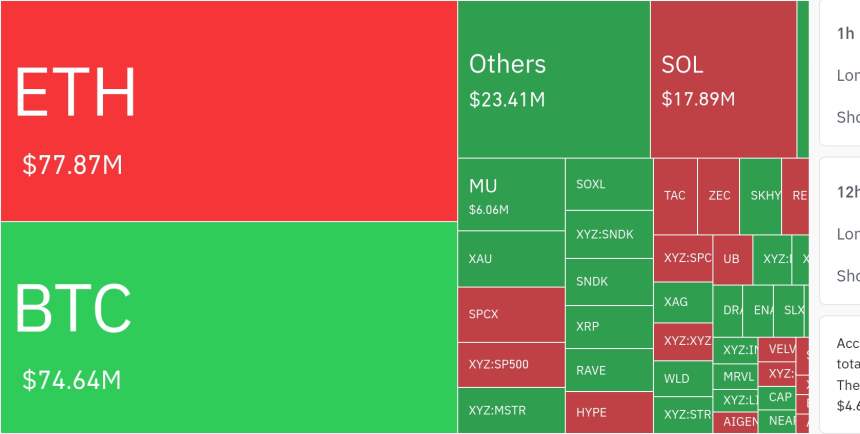Click the XYZ:MSTR tile
The image size is (860, 434).
[511, 410]
